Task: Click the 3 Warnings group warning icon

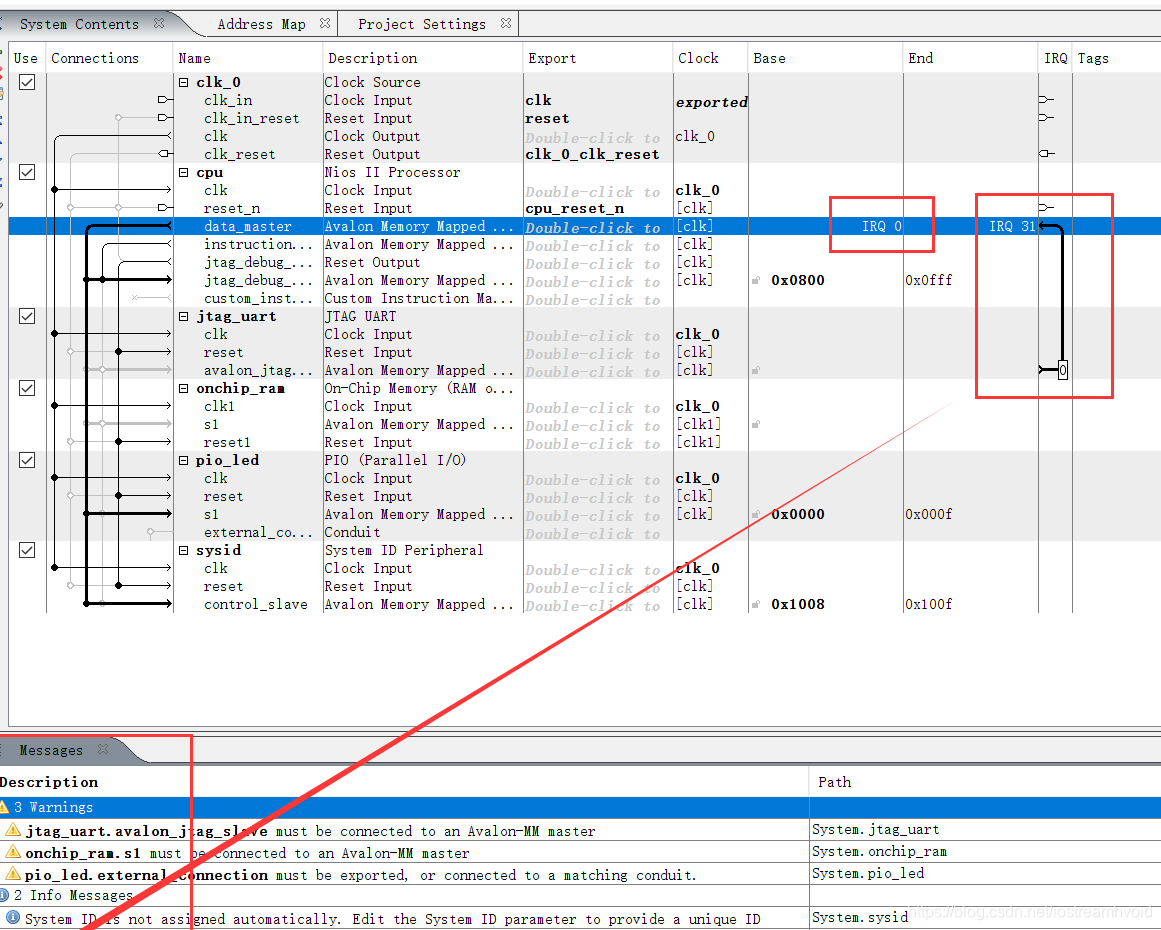Action: tap(4, 807)
